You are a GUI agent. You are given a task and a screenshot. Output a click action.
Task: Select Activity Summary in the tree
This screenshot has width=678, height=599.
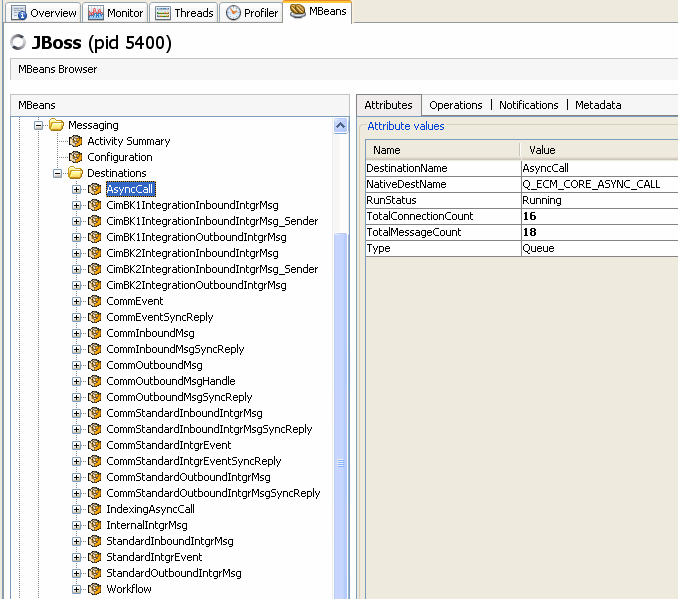129,141
